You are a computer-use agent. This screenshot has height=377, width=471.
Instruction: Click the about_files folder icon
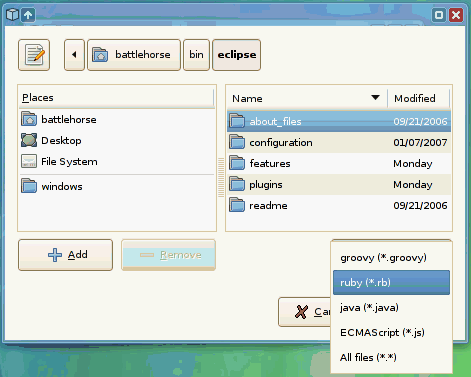tap(237, 121)
